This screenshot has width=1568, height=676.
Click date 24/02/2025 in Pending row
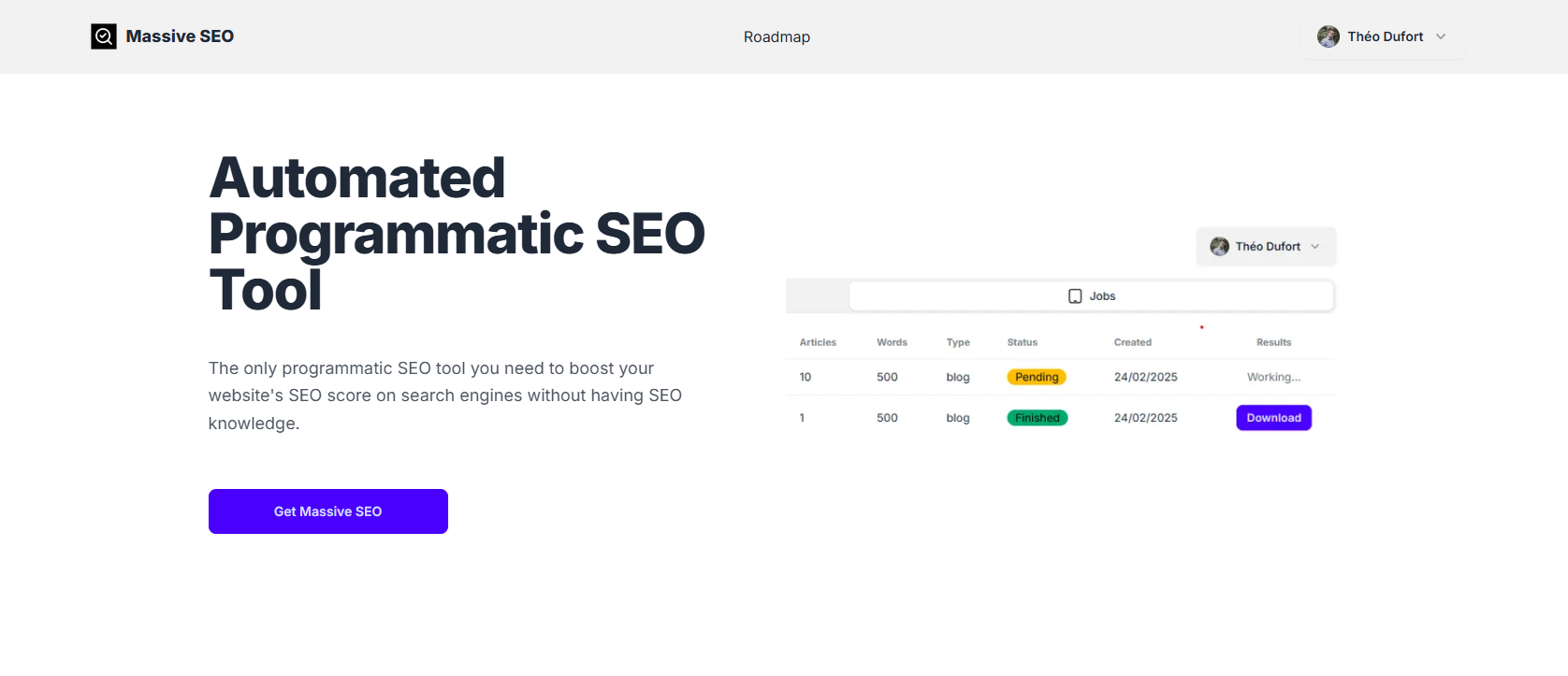1146,377
